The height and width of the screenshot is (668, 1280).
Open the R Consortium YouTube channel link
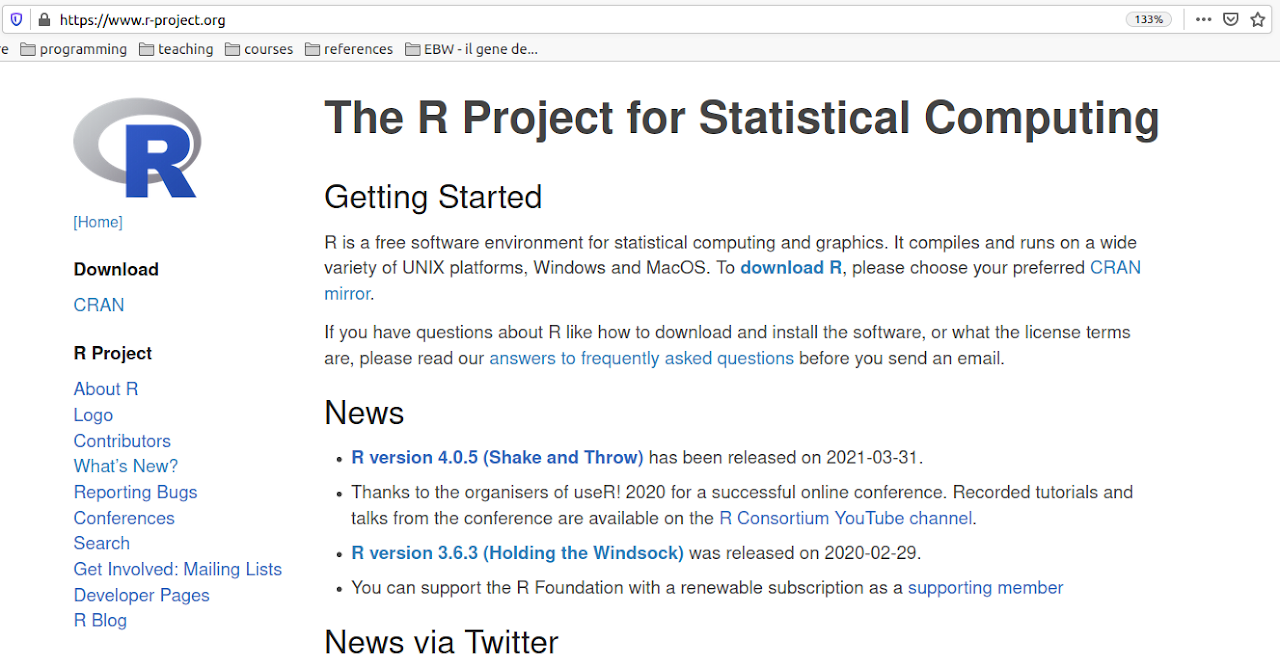click(845, 518)
